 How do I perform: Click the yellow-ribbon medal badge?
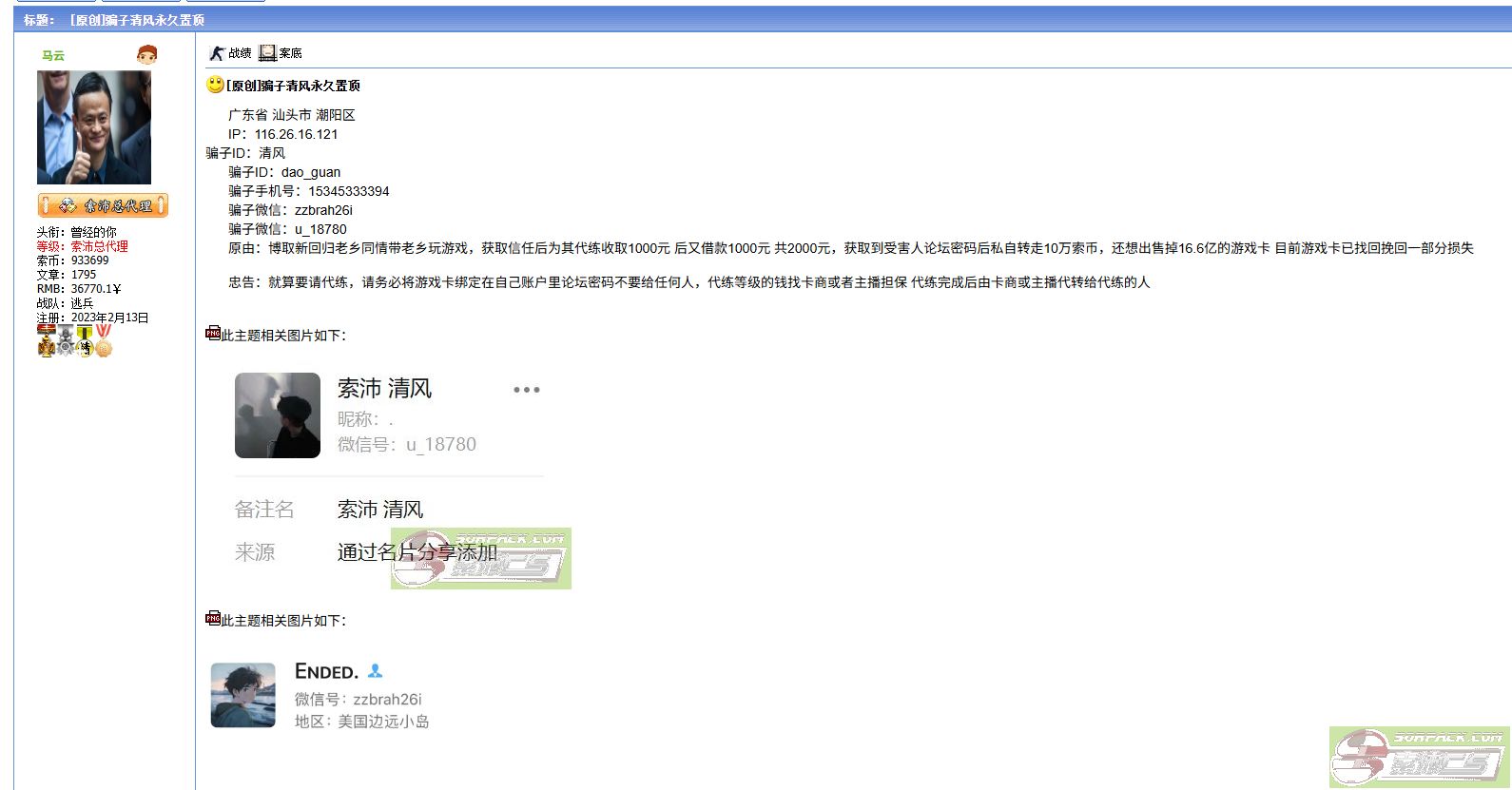pyautogui.click(x=85, y=340)
